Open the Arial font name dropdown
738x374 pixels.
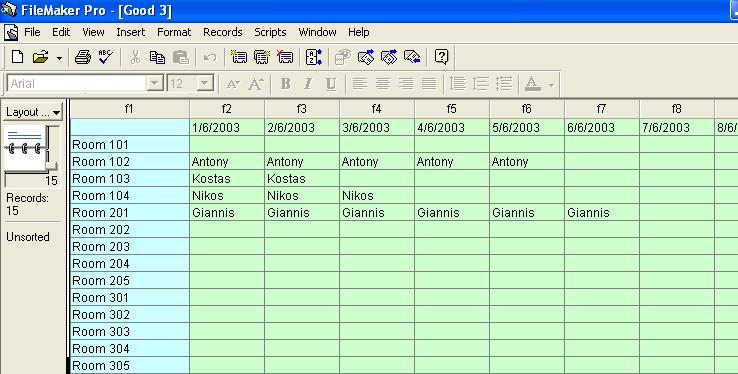(154, 84)
